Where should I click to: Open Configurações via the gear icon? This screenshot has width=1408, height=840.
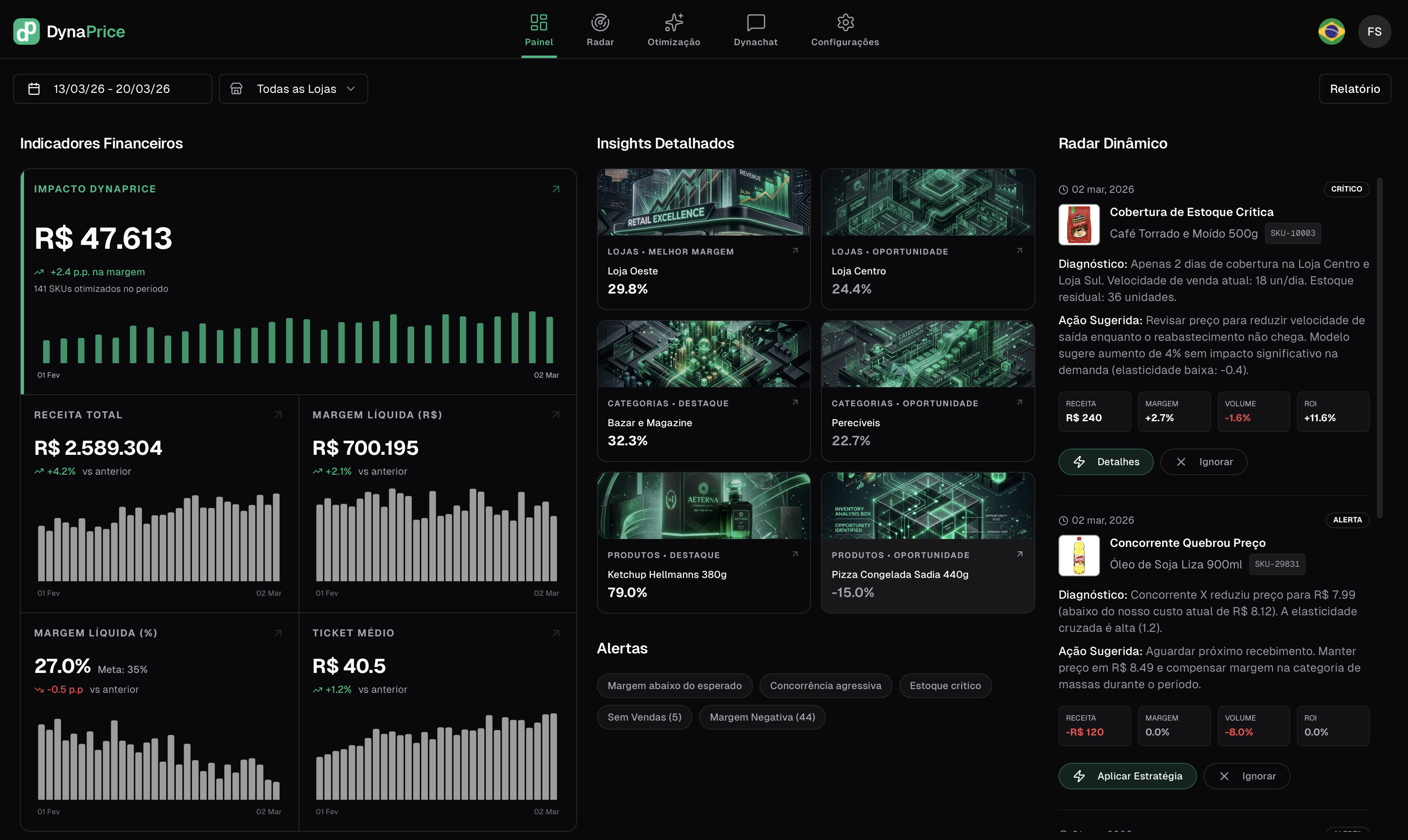click(845, 23)
